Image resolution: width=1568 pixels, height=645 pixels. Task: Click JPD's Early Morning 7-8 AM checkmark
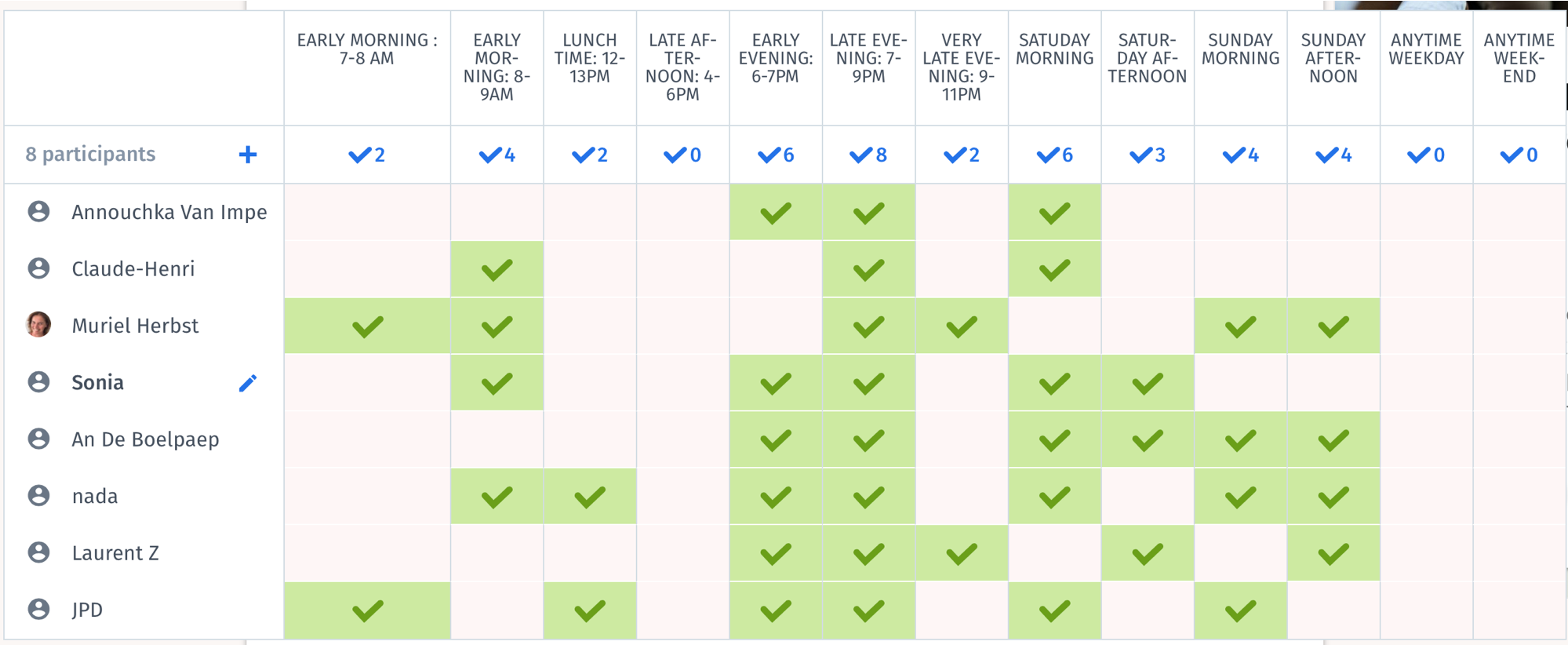tap(367, 610)
